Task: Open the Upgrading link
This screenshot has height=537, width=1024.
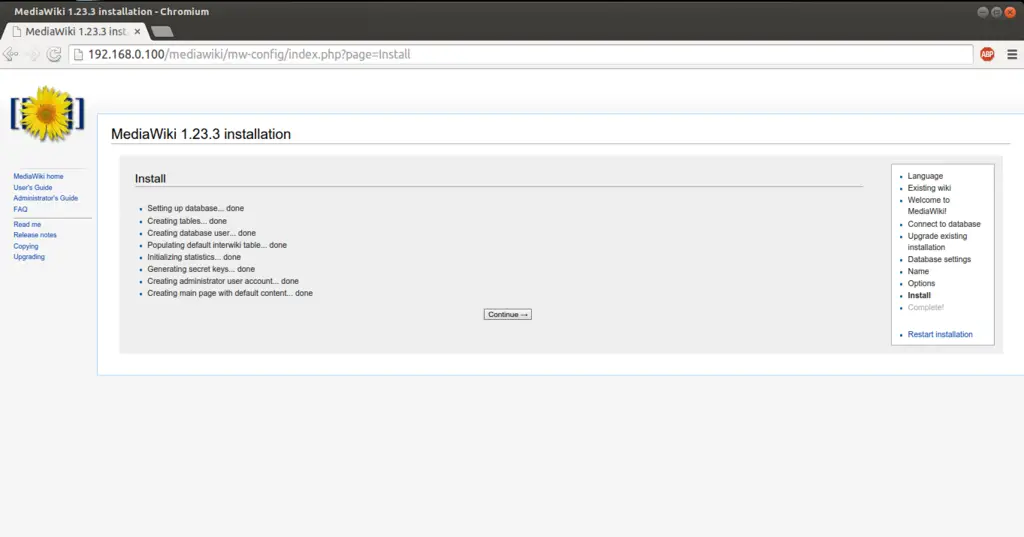Action: tap(29, 257)
